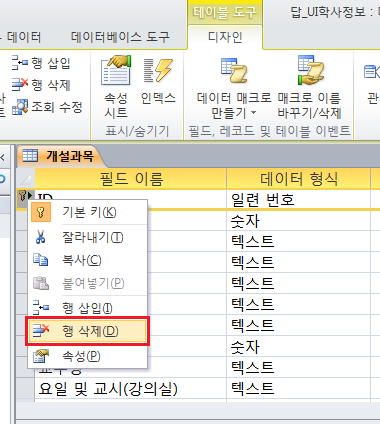Screen dimensions: 380x424
Task: Choose 행 삭제(D) in the context menu
Action: (x=87, y=331)
